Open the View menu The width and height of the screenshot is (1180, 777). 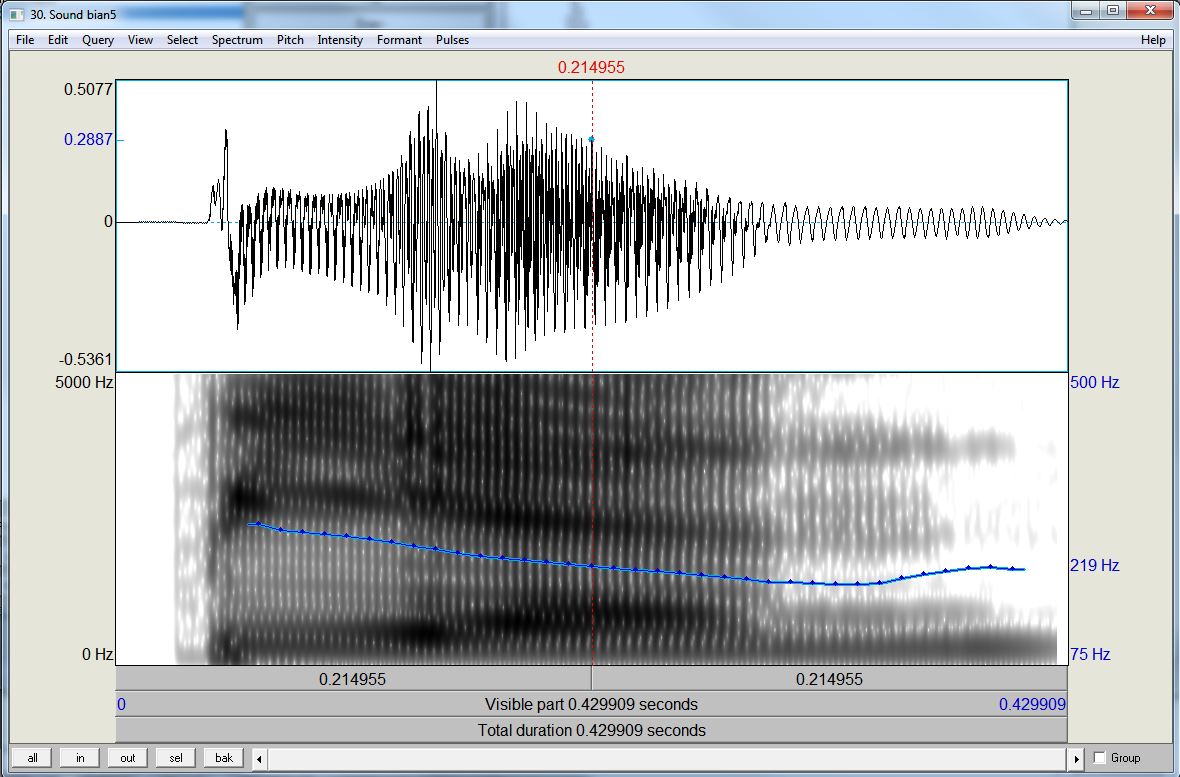[x=140, y=40]
